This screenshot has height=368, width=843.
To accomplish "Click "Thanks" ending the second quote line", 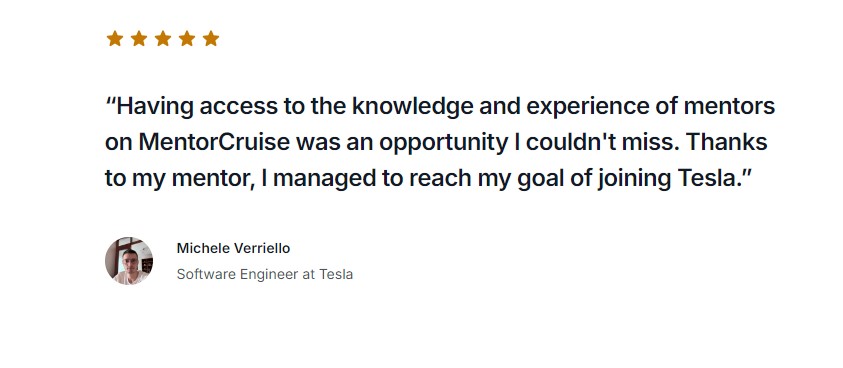I will coord(727,143).
